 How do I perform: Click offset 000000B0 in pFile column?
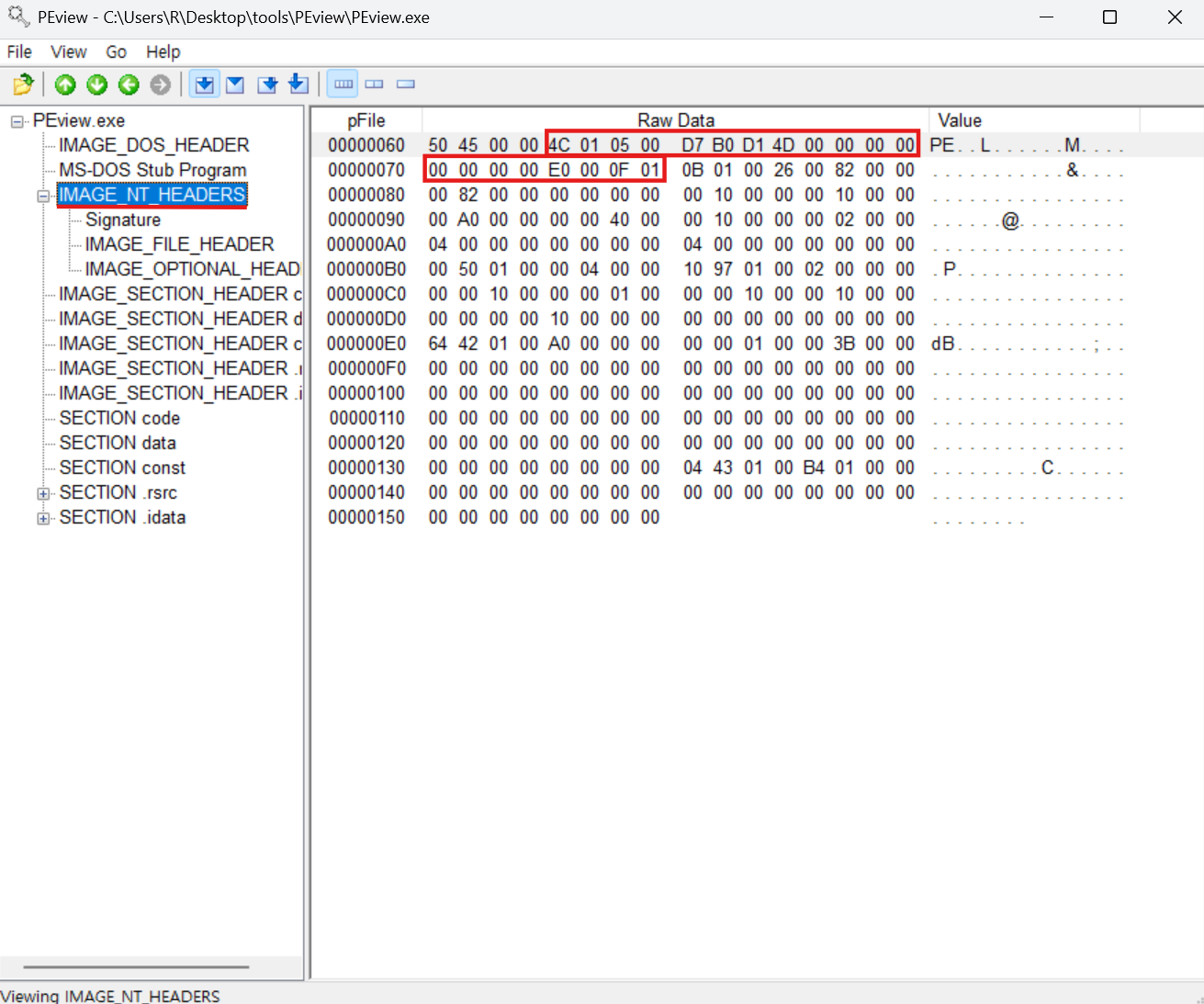click(366, 269)
